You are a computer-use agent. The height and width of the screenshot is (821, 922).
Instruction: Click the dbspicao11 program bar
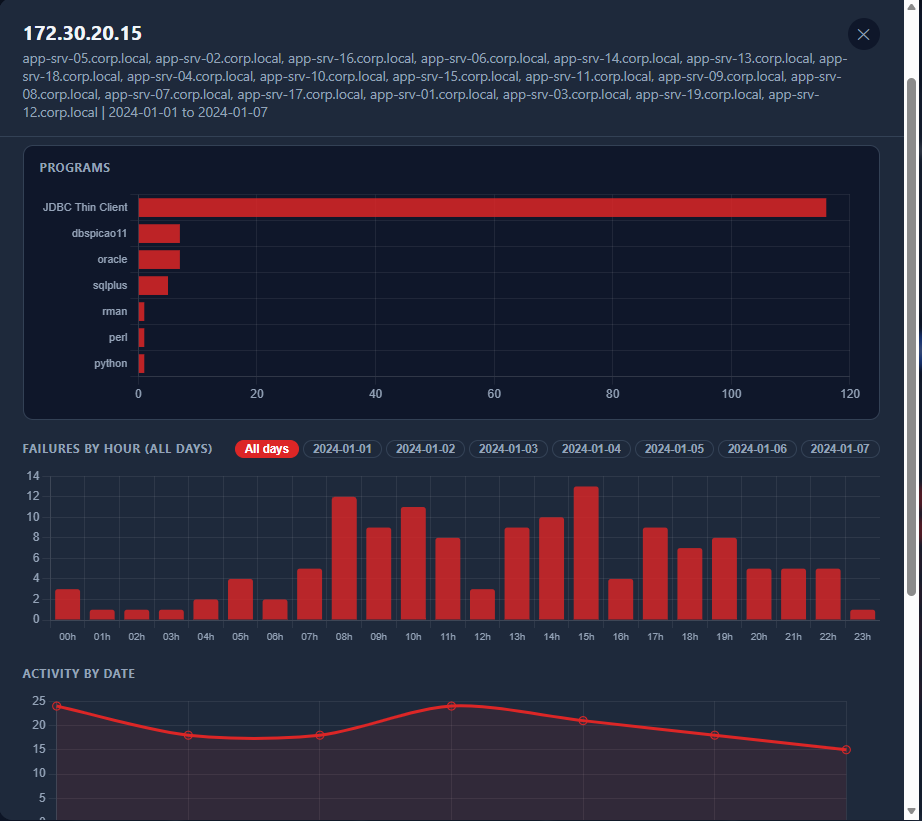click(x=159, y=233)
